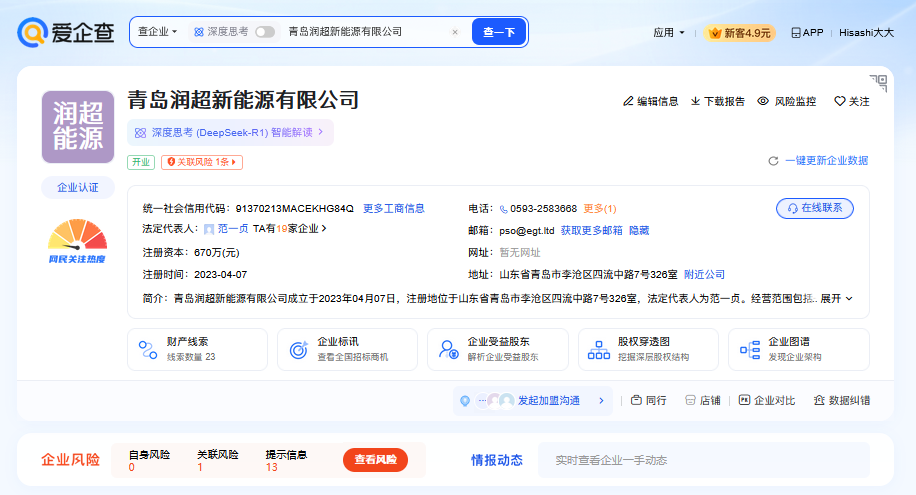916x495 pixels.
Task: Click the 编辑信息 pencil icon
Action: [628, 101]
